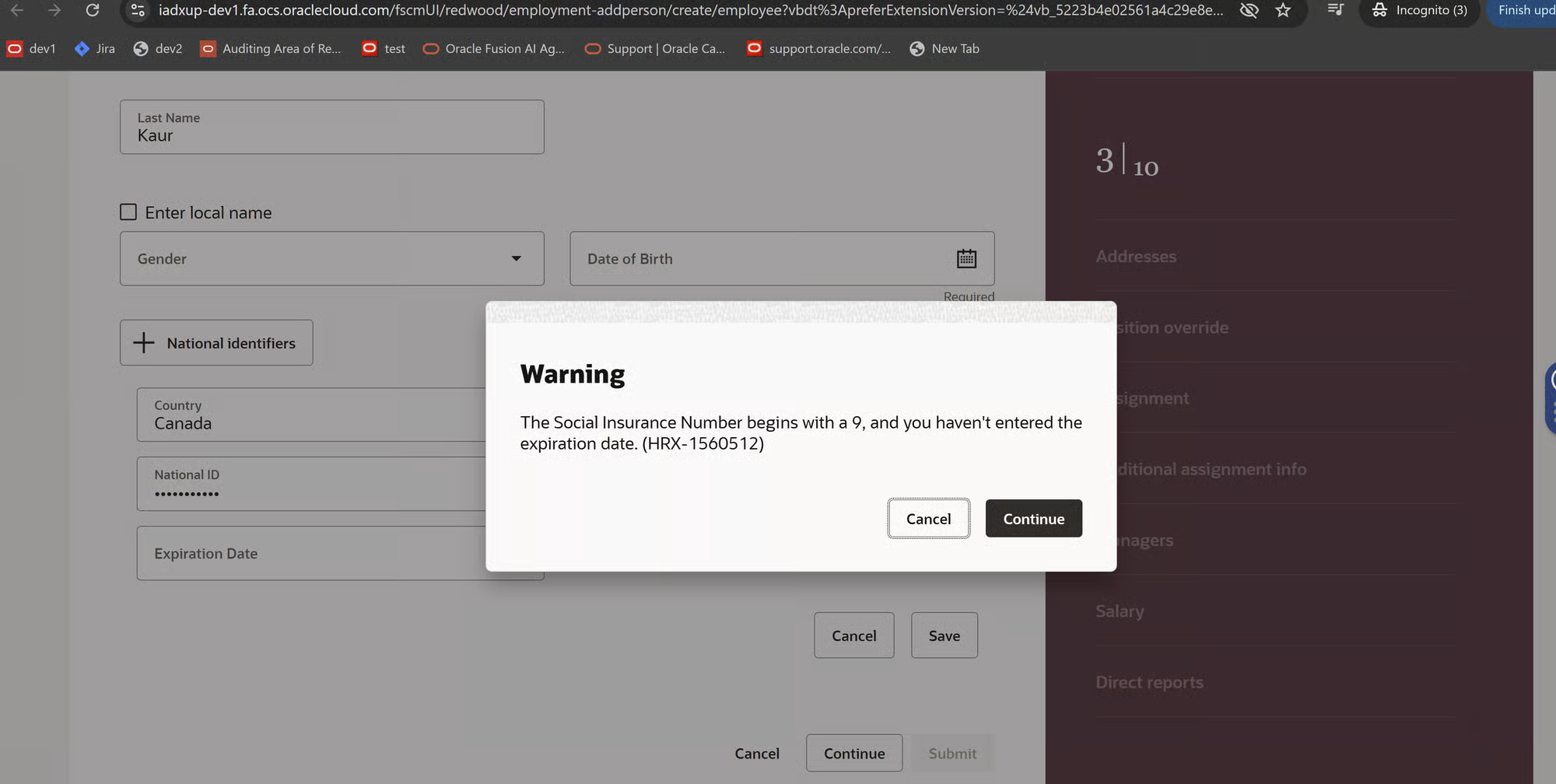Click the browser reload icon
1556x784 pixels.
click(92, 10)
